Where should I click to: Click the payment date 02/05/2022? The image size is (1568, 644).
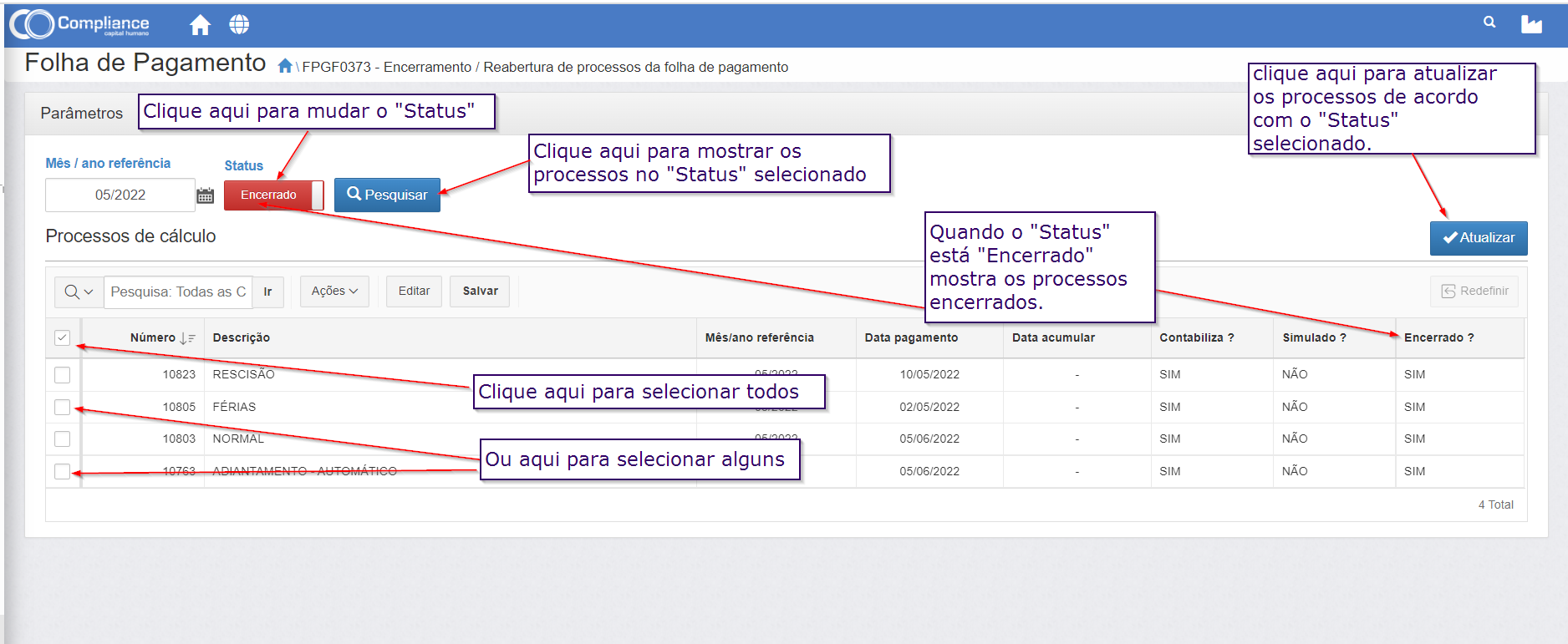929,407
